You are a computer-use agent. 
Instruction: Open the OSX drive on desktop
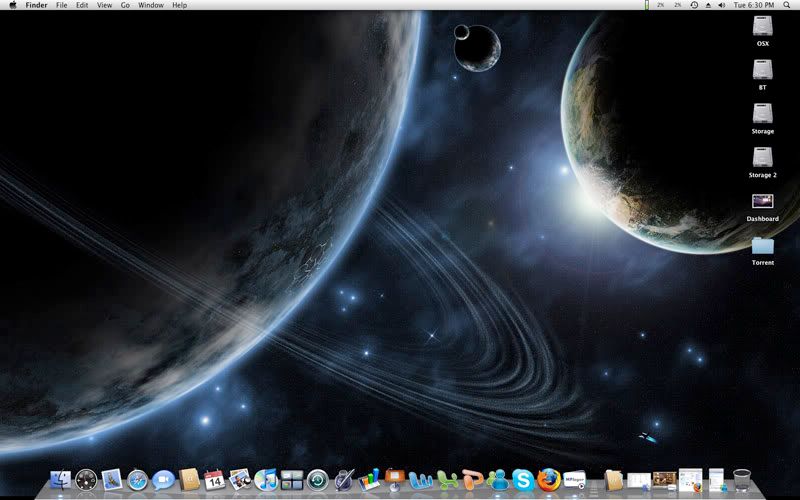[x=763, y=27]
